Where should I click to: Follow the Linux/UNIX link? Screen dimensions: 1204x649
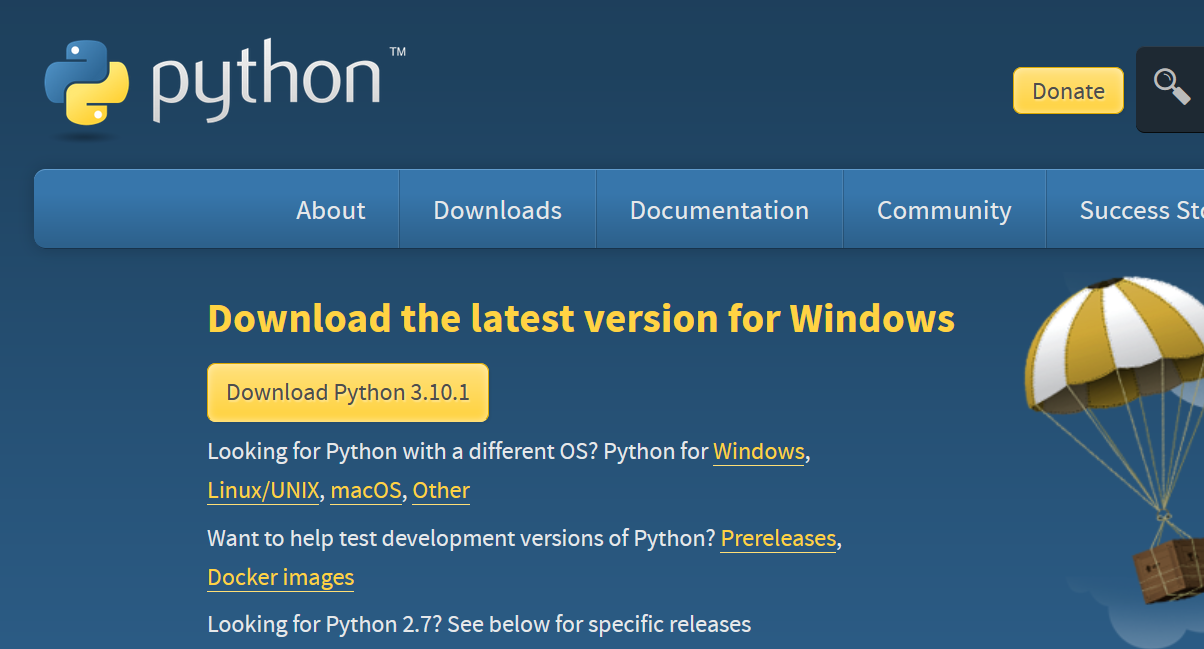click(x=263, y=491)
